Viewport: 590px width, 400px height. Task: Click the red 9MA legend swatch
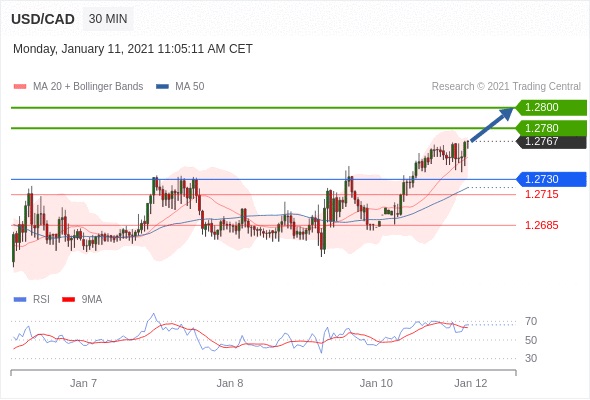pyautogui.click(x=68, y=300)
